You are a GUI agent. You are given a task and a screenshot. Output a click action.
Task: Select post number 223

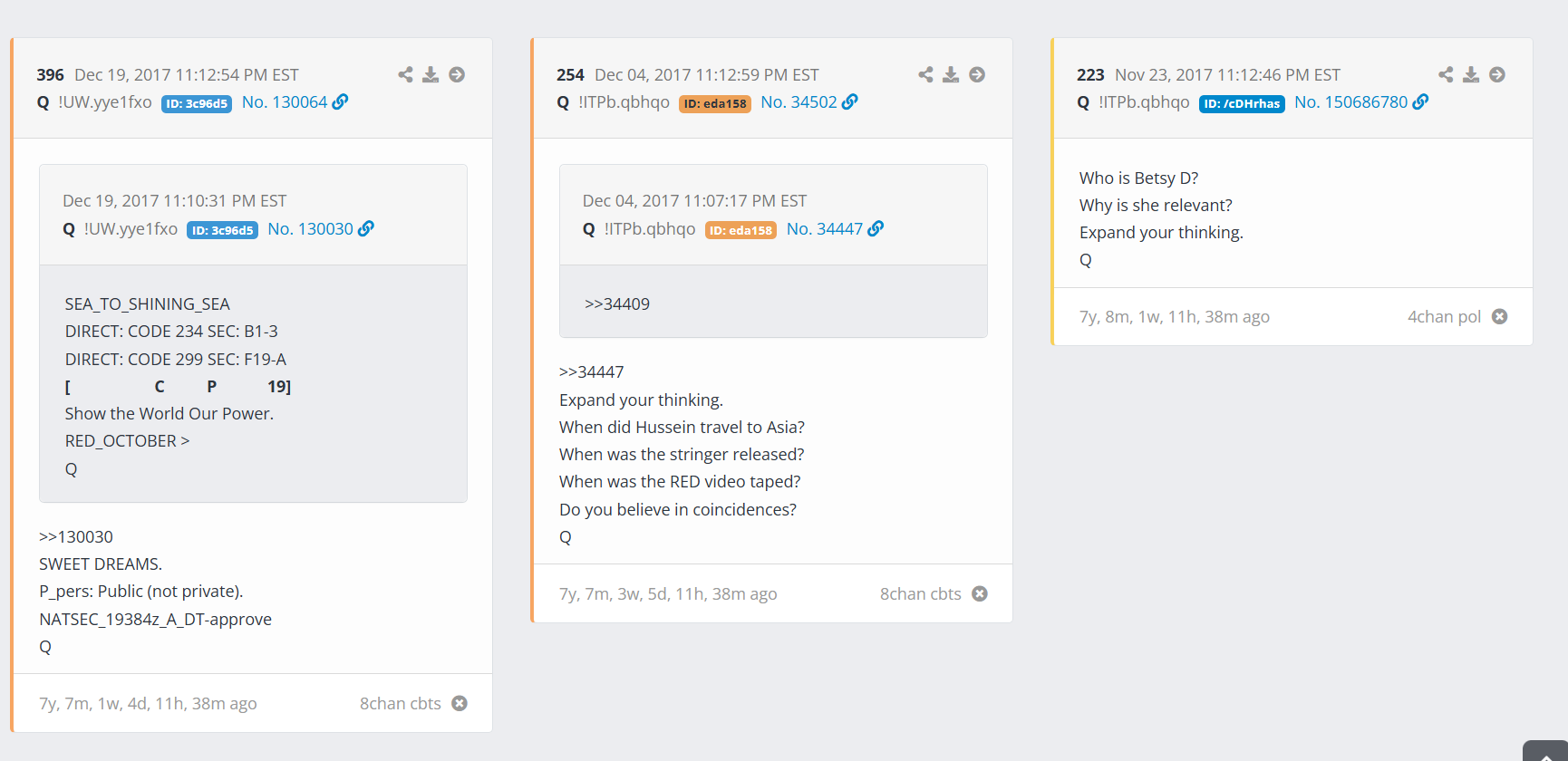(1090, 75)
